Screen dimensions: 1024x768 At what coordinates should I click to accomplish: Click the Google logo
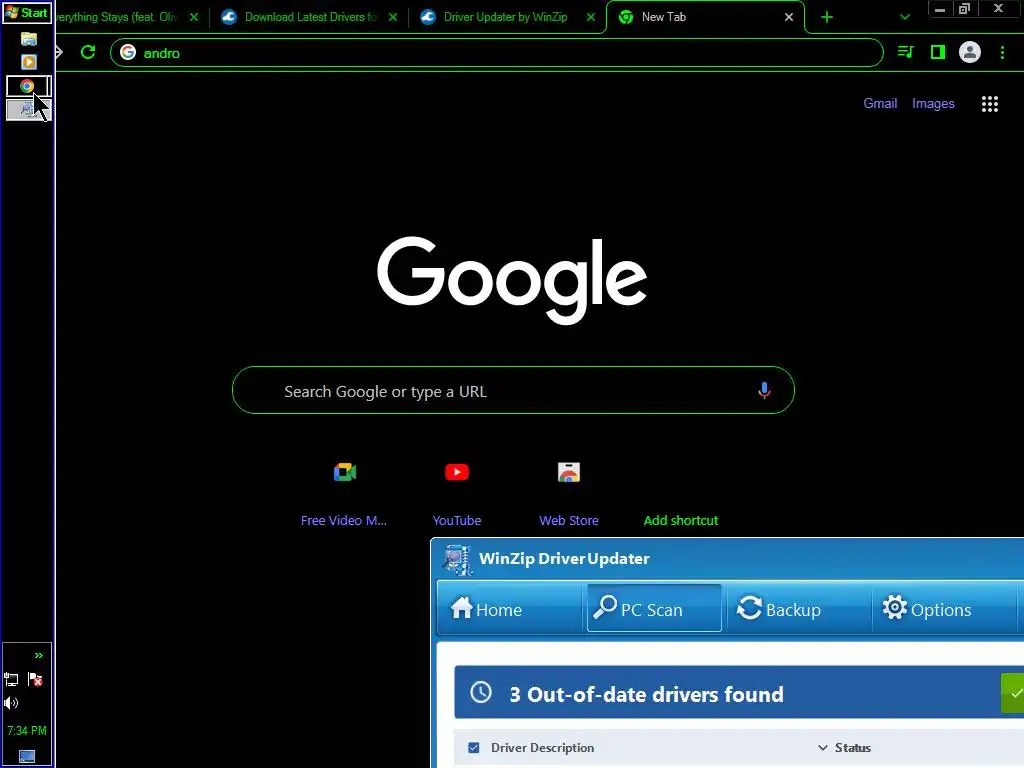pyautogui.click(x=512, y=280)
